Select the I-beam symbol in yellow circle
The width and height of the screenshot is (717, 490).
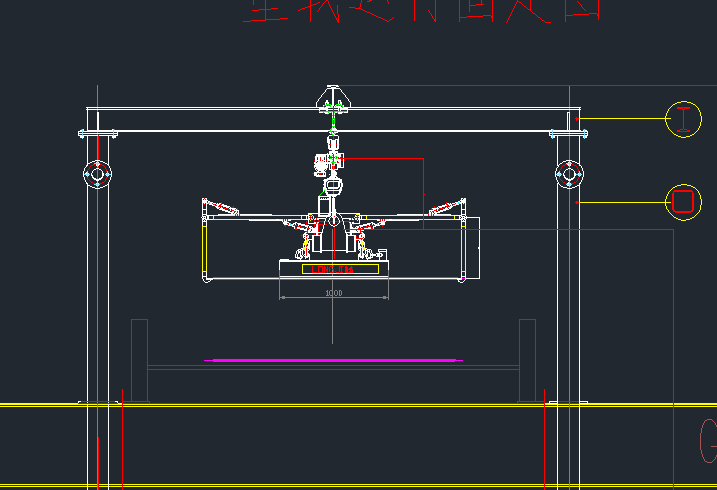683,119
